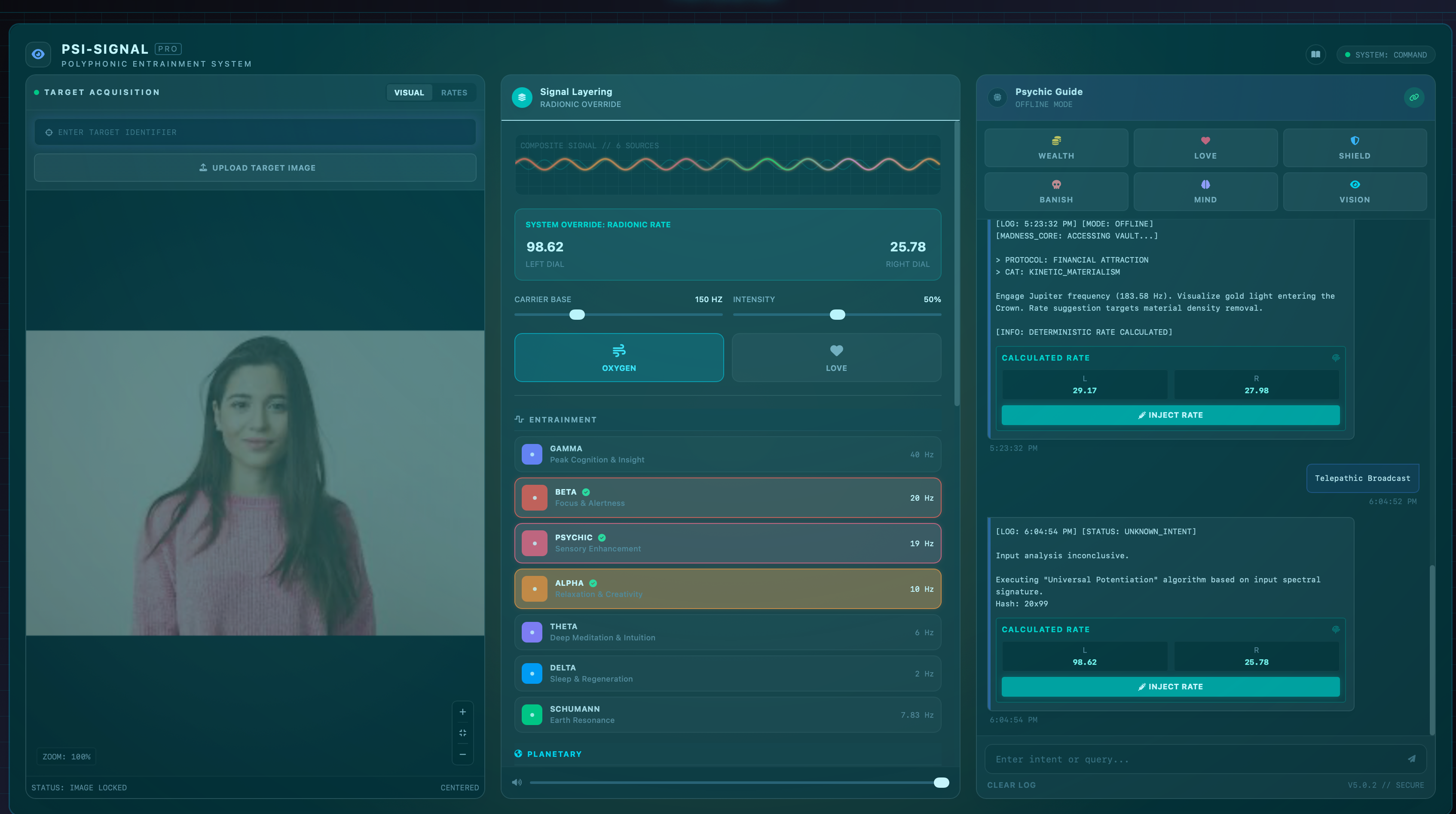Viewport: 1456px width, 814px height.
Task: Click the send paper plane icon
Action: [1411, 759]
